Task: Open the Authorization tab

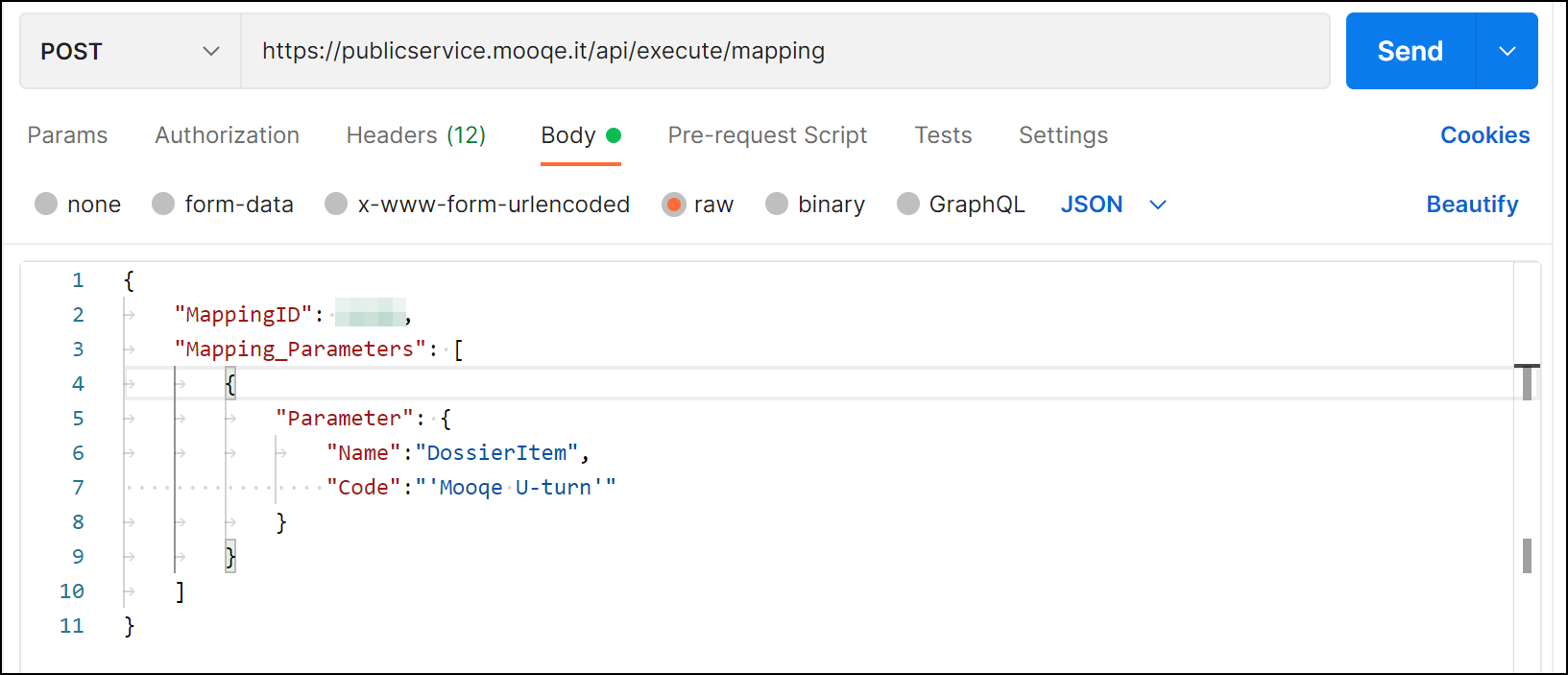Action: [227, 135]
